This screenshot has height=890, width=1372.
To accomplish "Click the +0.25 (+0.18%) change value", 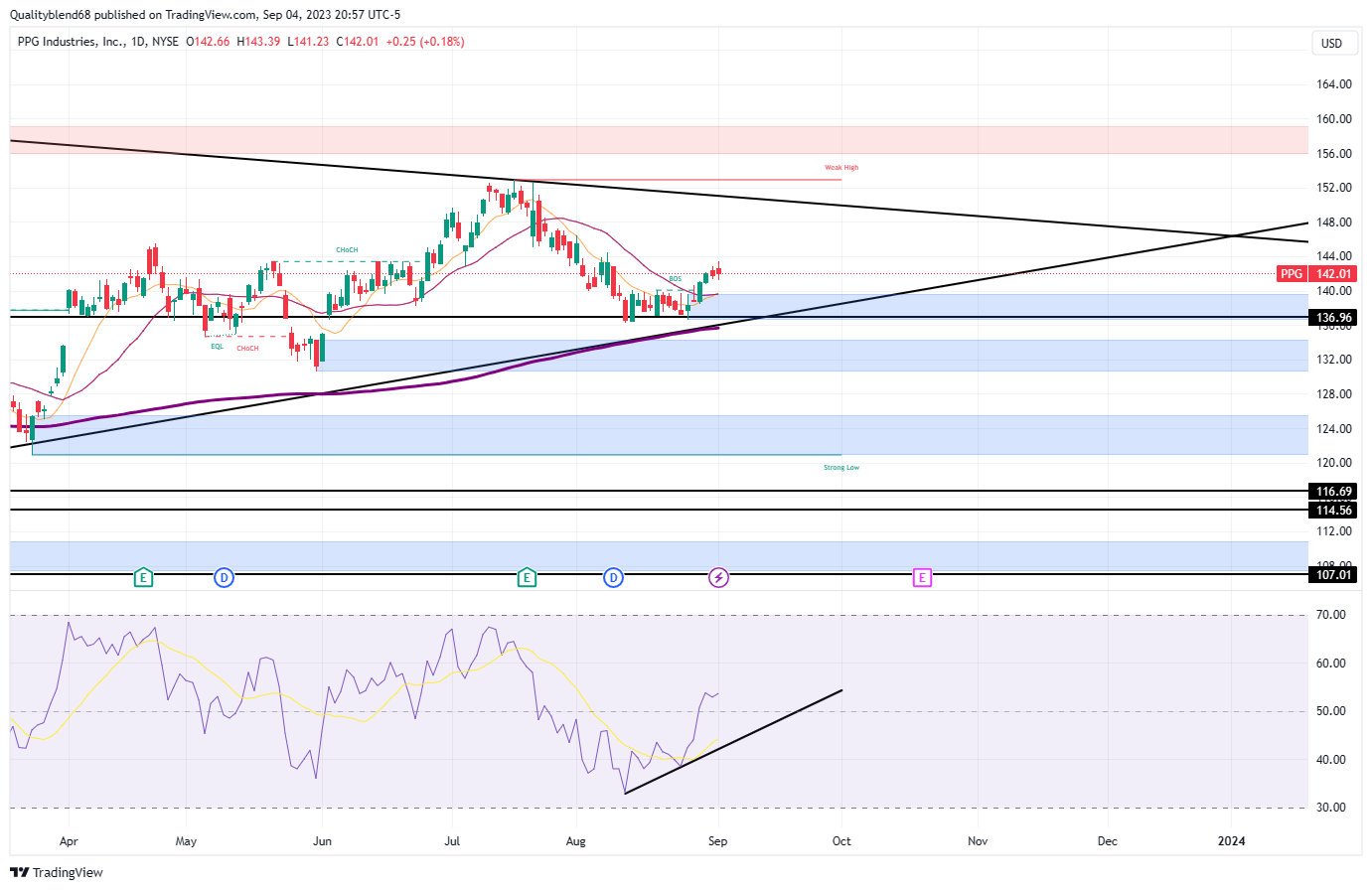I will [x=425, y=42].
